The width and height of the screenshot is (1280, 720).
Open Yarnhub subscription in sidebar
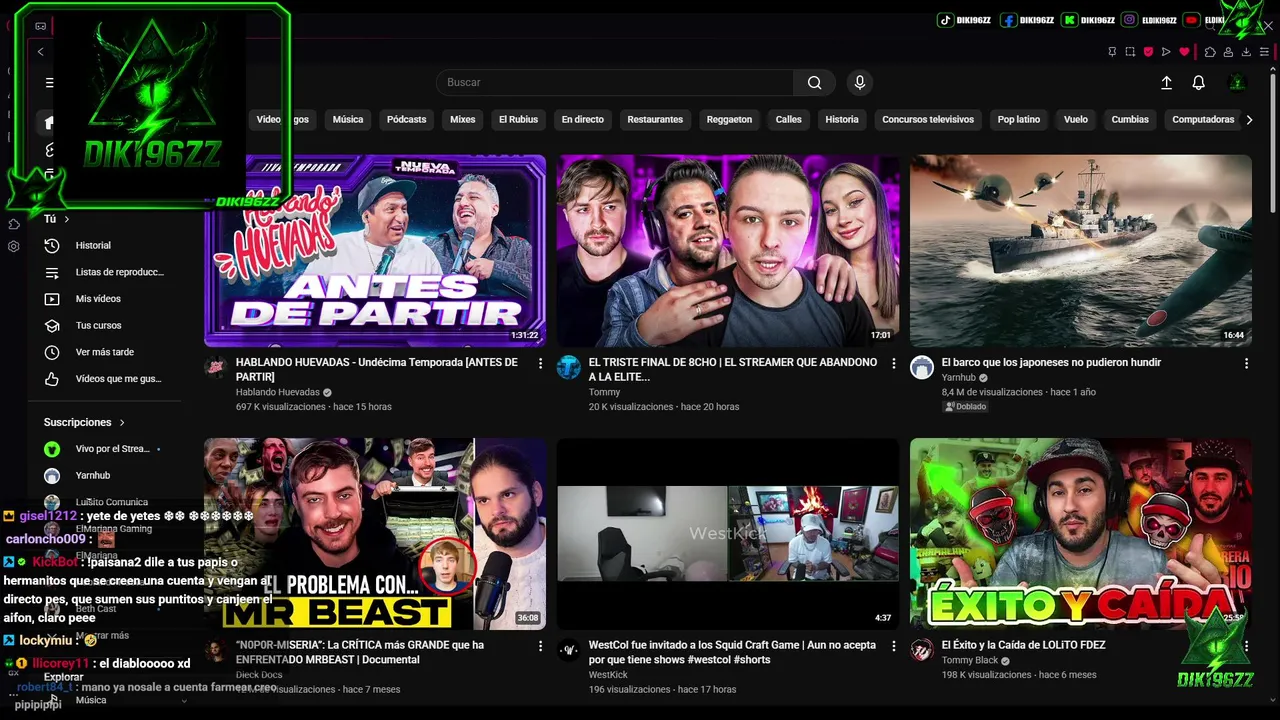click(x=93, y=476)
